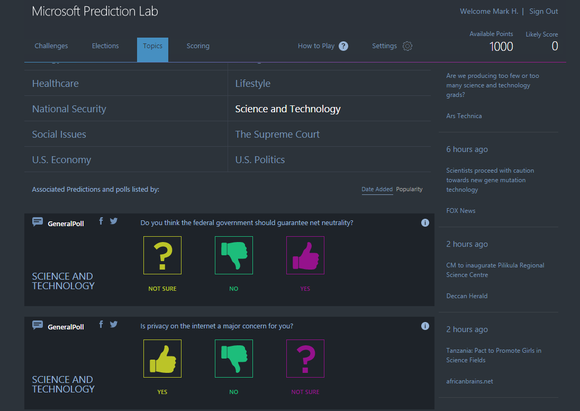
Task: Share net neutrality poll on Facebook
Action: point(101,221)
